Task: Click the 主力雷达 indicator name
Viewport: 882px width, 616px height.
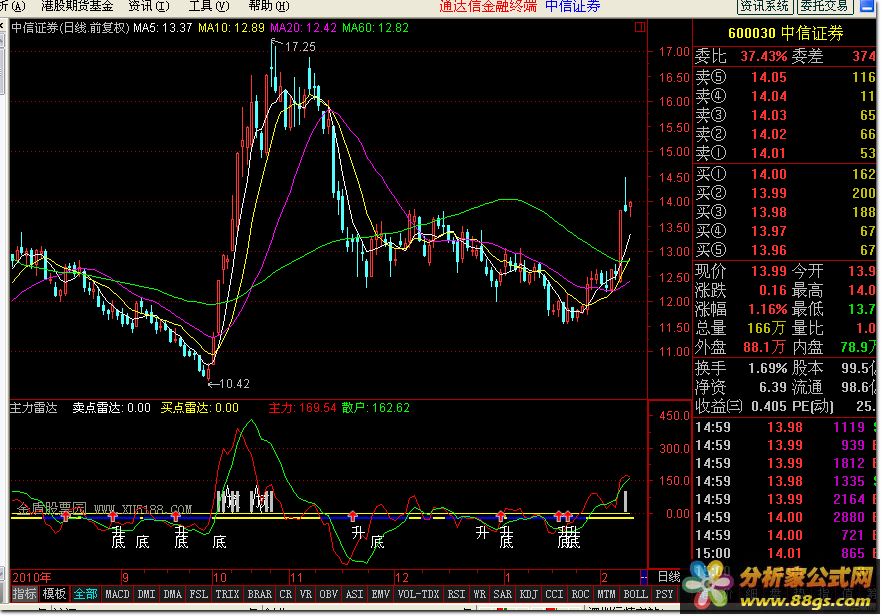Action: (x=34, y=408)
